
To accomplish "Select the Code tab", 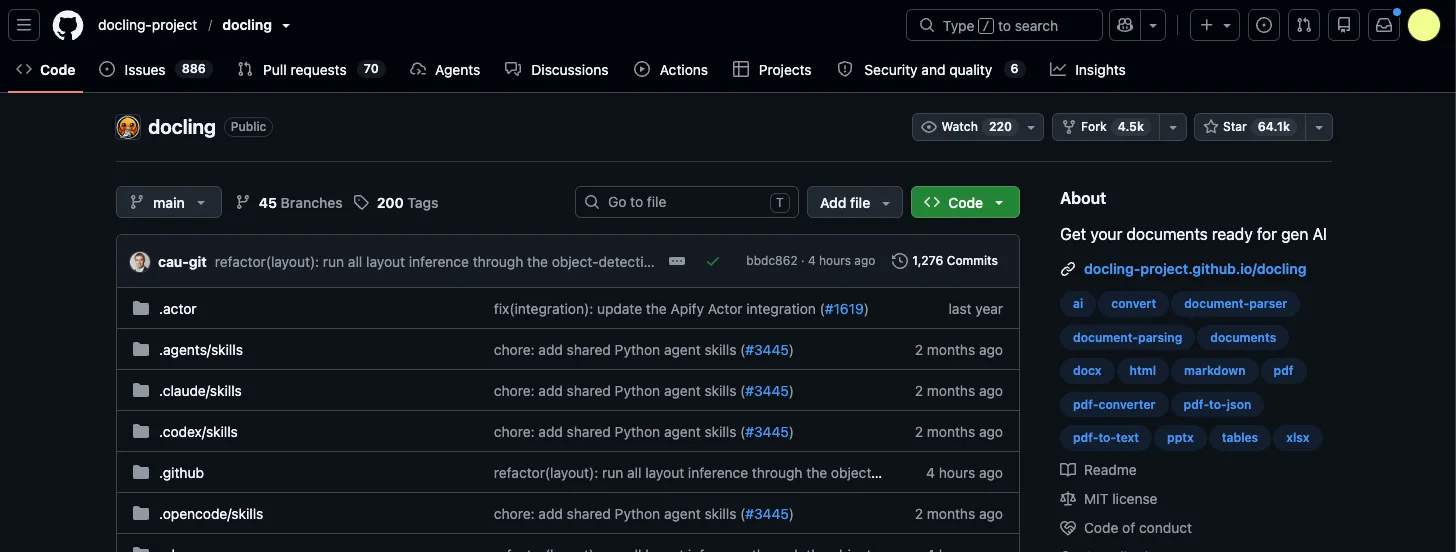I will pos(46,70).
